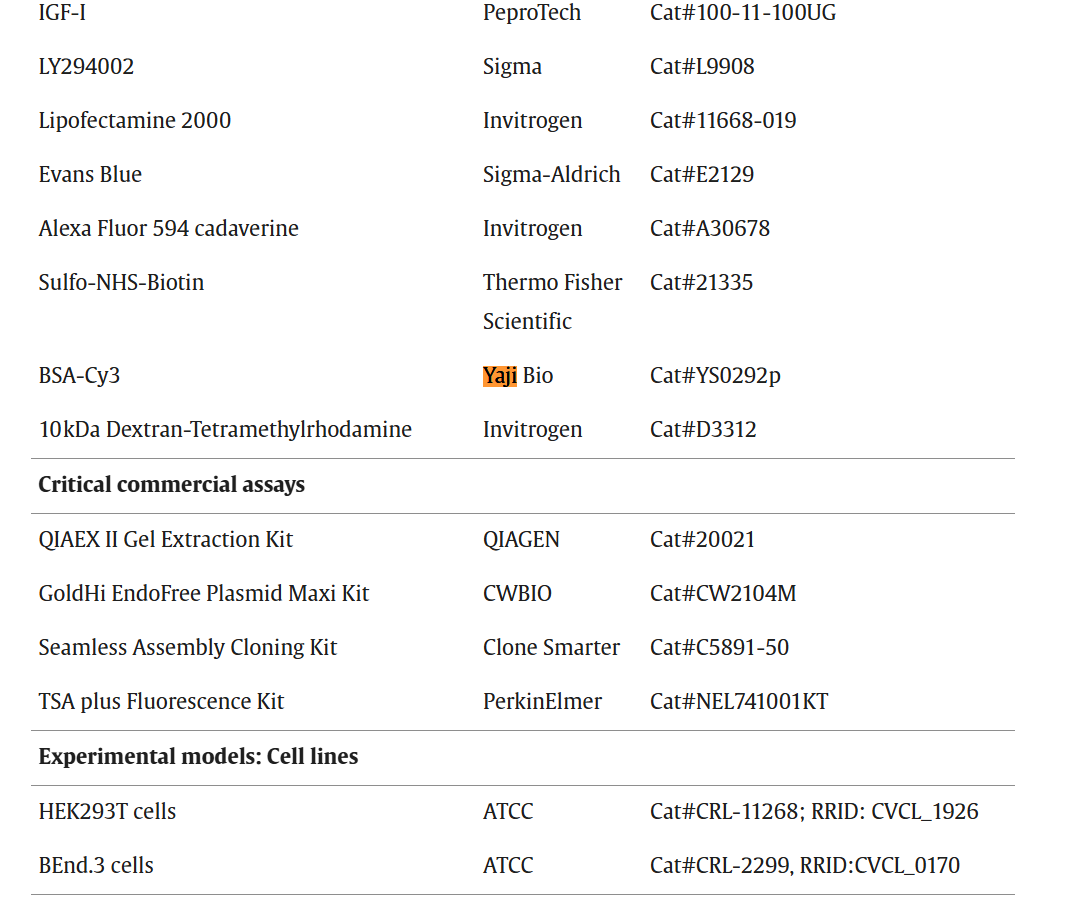Screen dimensions: 1067x900
Task: Click Thermo Fisher Scientific source cell
Action: click(552, 301)
